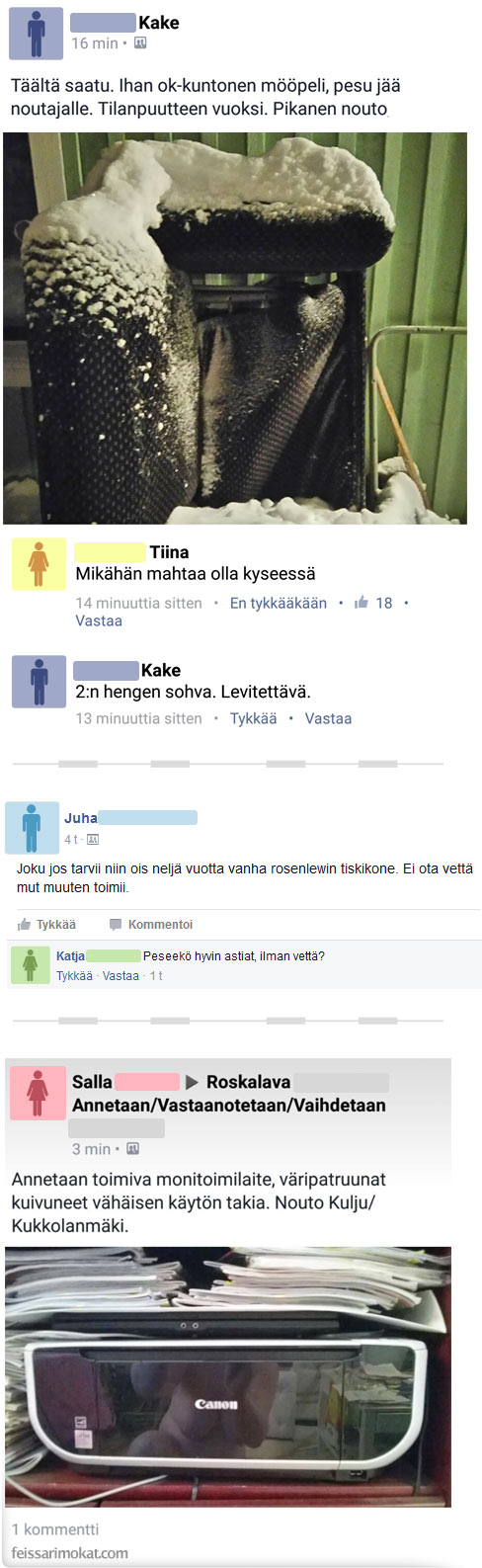The width and height of the screenshot is (482, 1568).
Task: Click Vastaa under Katja's comment
Action: 120,976
